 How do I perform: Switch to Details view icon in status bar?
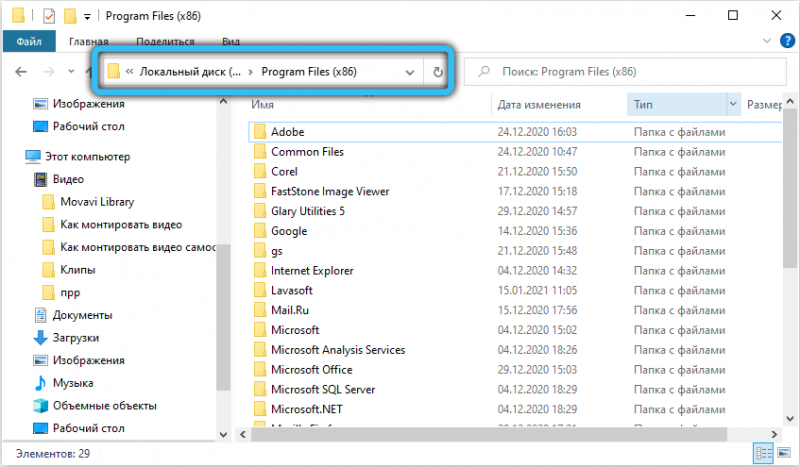(x=764, y=453)
